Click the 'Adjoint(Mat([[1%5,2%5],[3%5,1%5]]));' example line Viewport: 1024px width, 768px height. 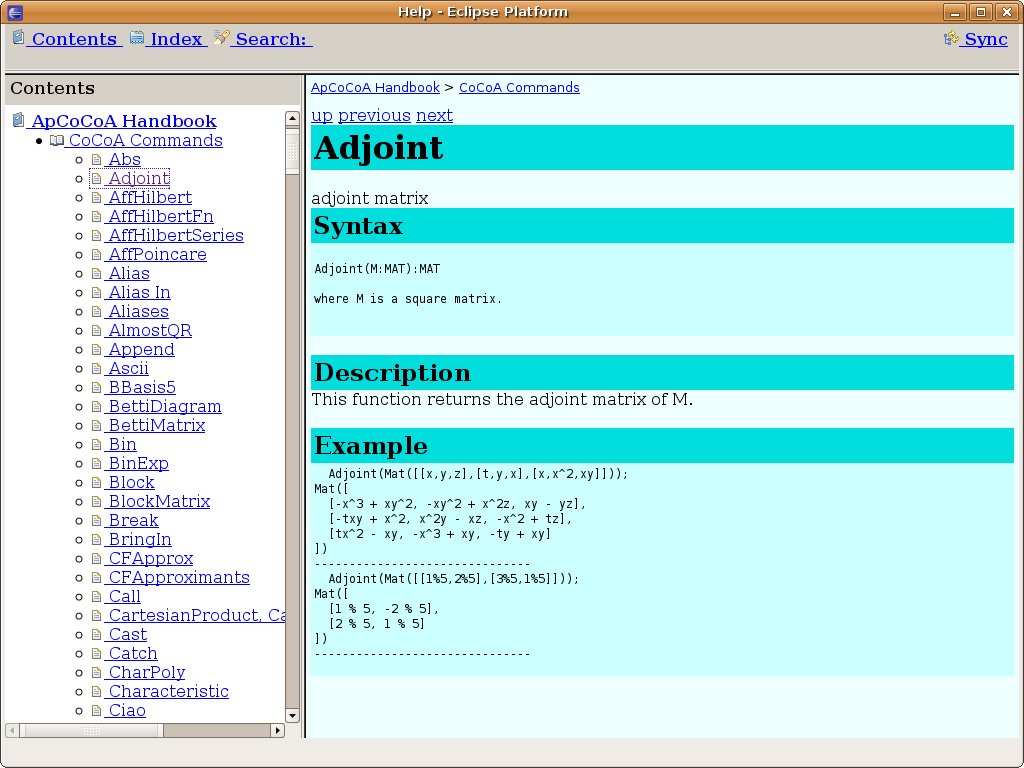click(453, 579)
